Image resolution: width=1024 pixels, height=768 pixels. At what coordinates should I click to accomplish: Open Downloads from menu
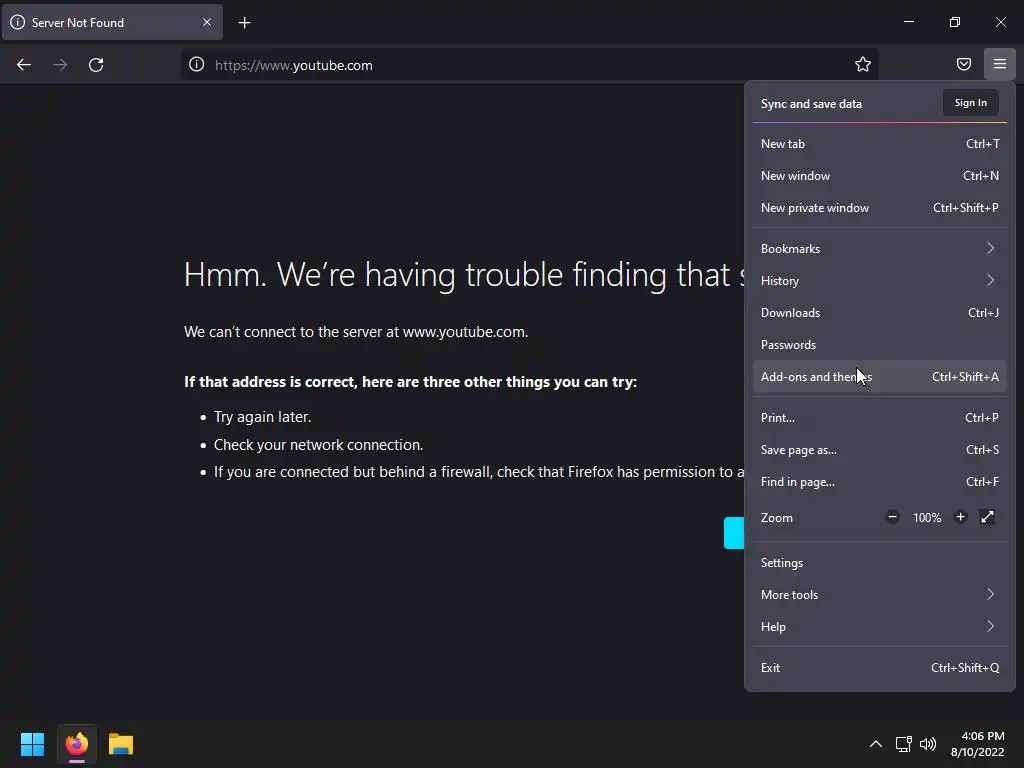tap(880, 313)
